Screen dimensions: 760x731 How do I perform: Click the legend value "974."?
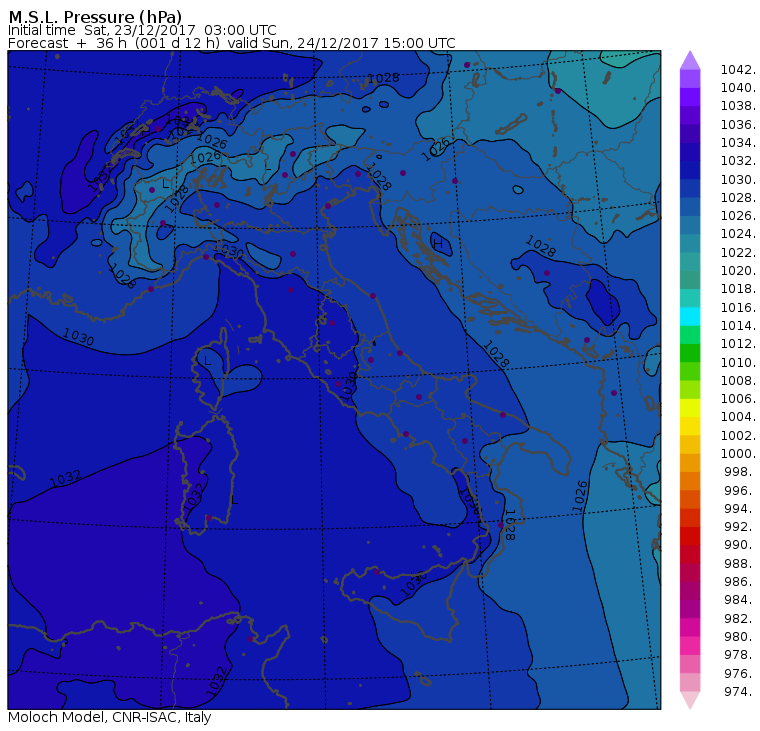point(740,691)
